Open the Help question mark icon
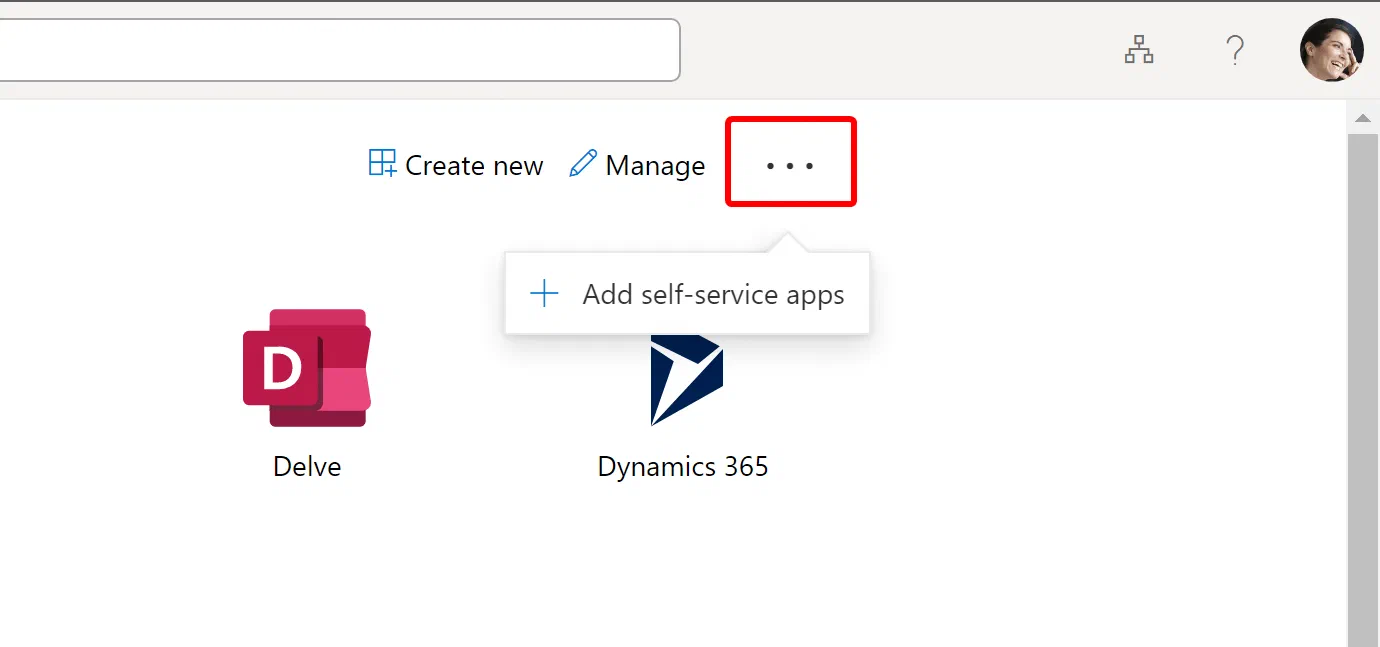This screenshot has height=647, width=1380. [x=1235, y=49]
